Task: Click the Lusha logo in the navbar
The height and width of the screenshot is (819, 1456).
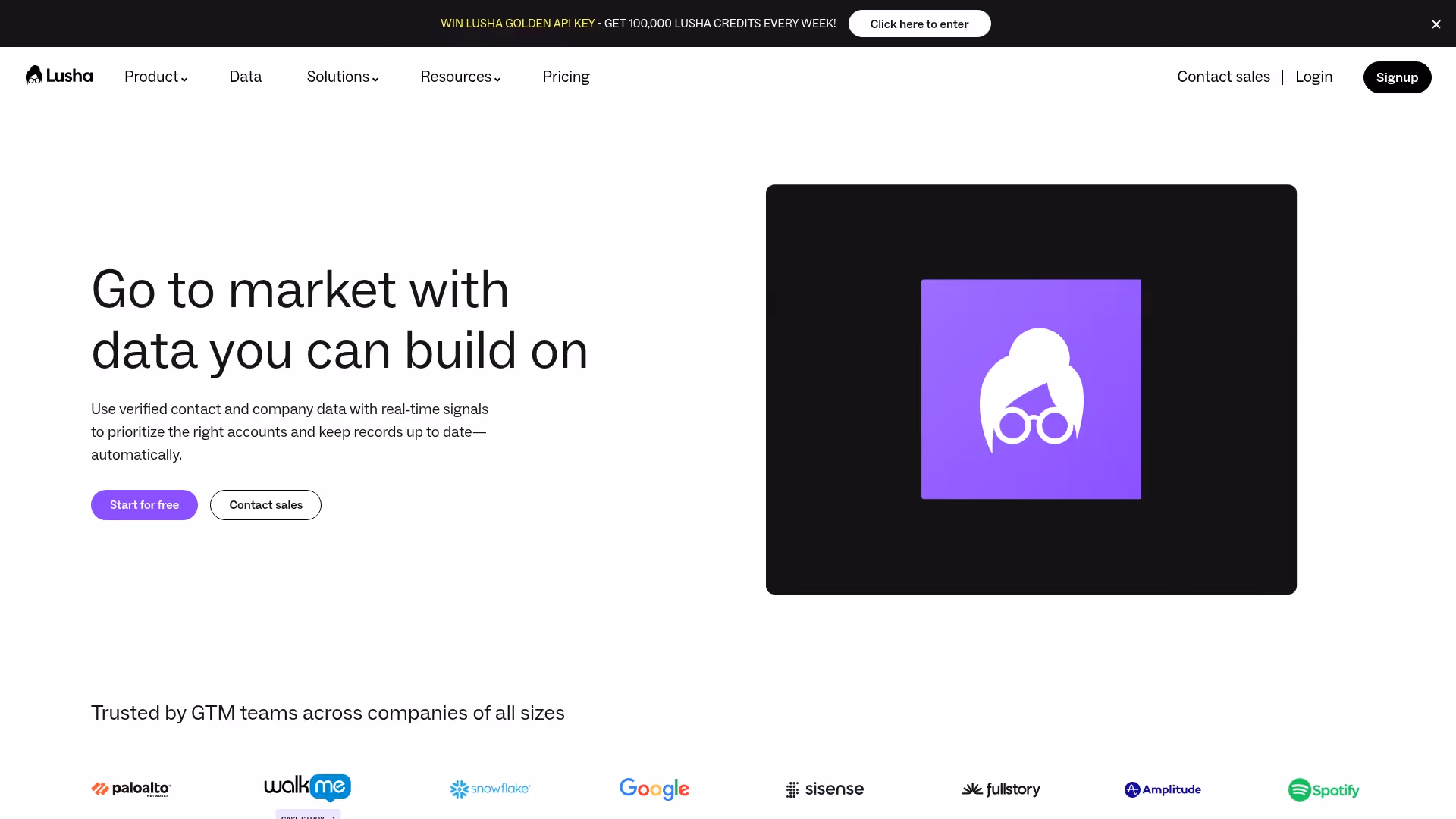Action: pyautogui.click(x=59, y=76)
